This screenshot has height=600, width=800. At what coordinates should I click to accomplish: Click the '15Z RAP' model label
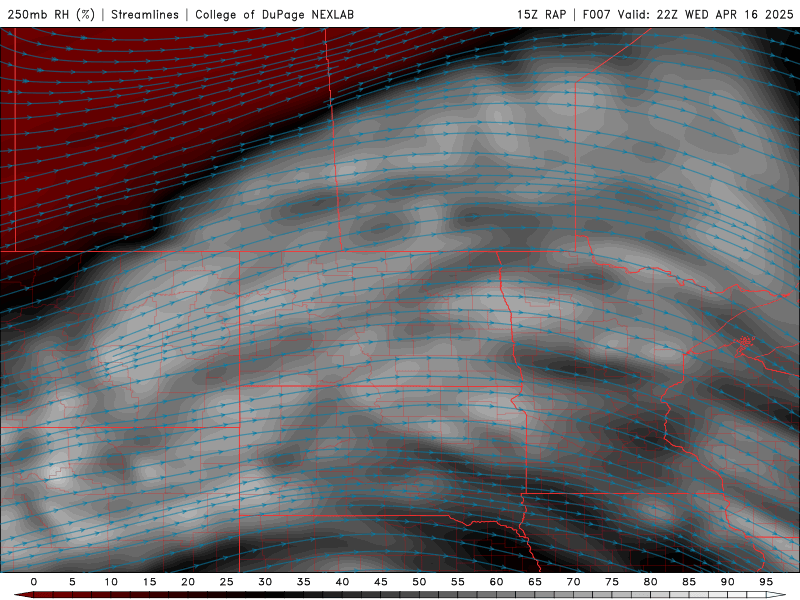(541, 14)
